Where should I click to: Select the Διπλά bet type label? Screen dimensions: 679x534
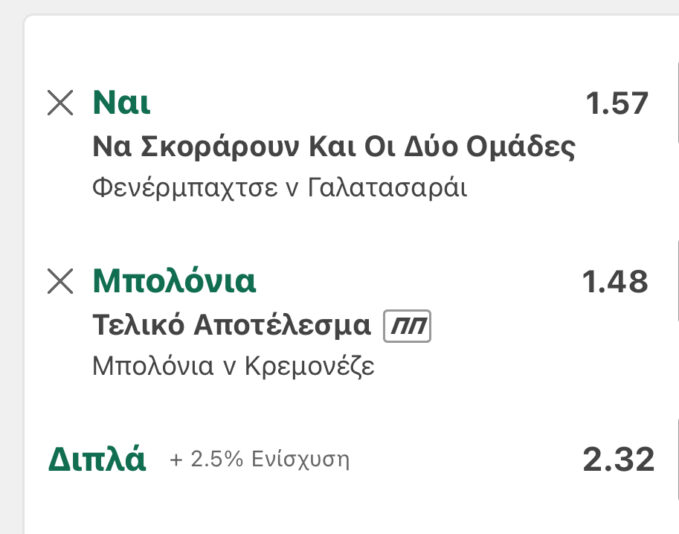[97, 460]
